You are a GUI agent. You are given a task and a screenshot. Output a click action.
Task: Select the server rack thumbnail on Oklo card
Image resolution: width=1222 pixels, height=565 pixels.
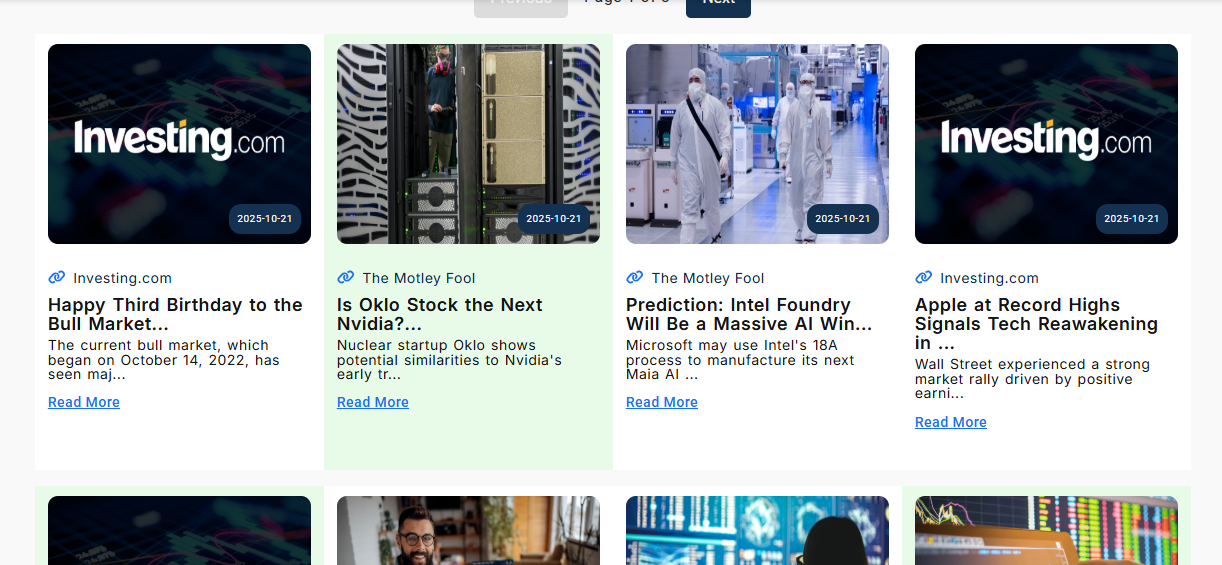pyautogui.click(x=468, y=144)
